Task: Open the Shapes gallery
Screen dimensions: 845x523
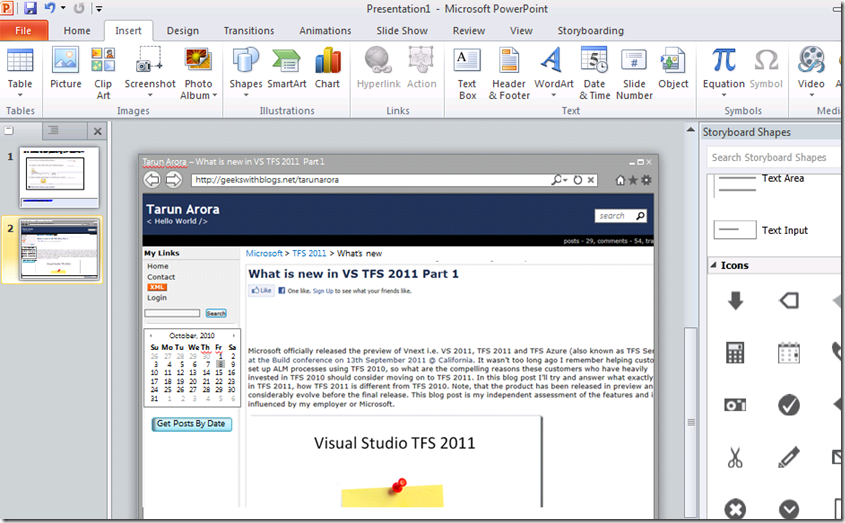Action: click(x=246, y=72)
